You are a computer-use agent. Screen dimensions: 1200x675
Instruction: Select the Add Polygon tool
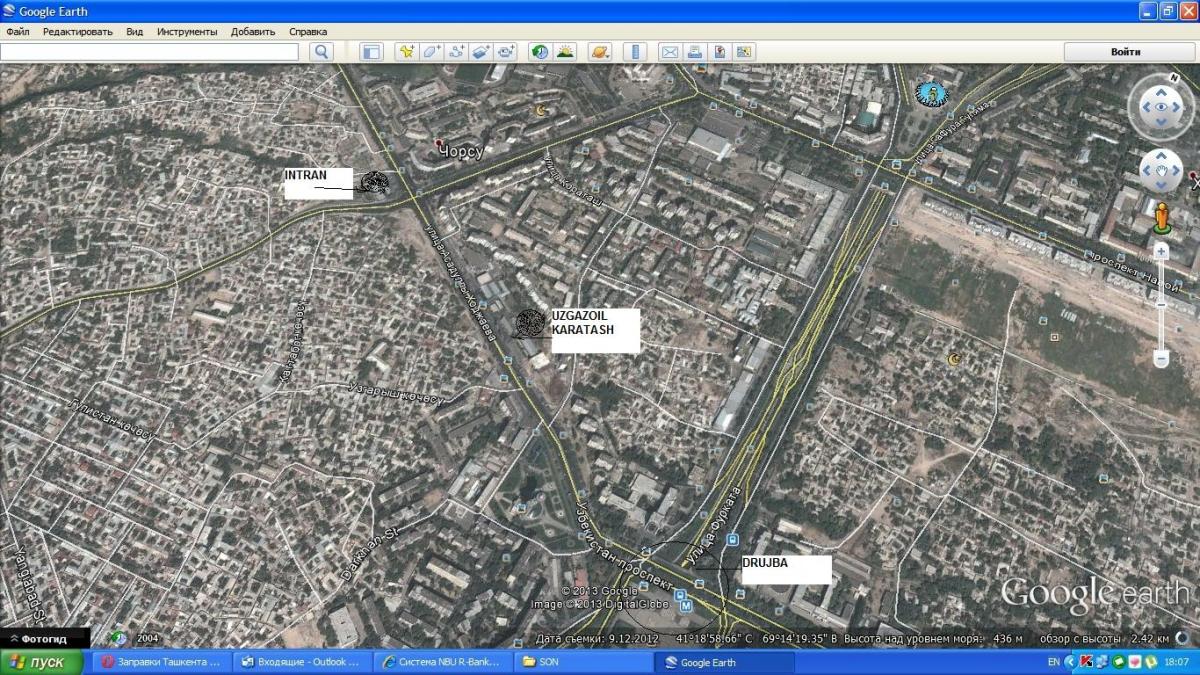tap(431, 52)
